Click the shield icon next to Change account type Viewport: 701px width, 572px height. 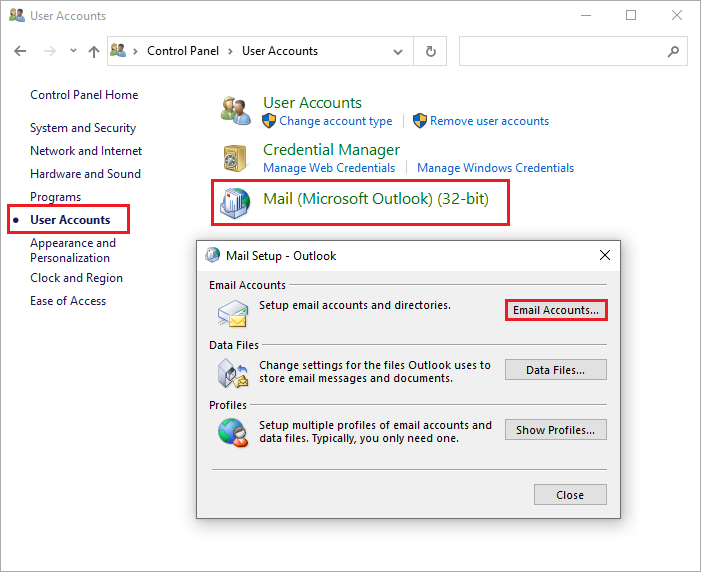coord(269,121)
